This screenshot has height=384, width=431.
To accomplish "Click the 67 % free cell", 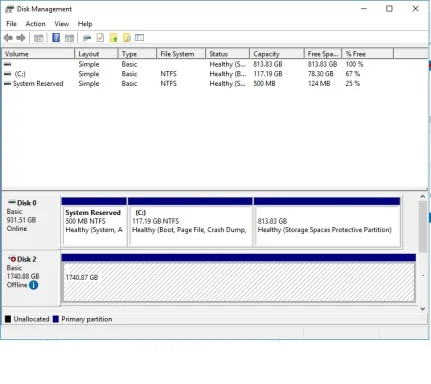I will 353,74.
